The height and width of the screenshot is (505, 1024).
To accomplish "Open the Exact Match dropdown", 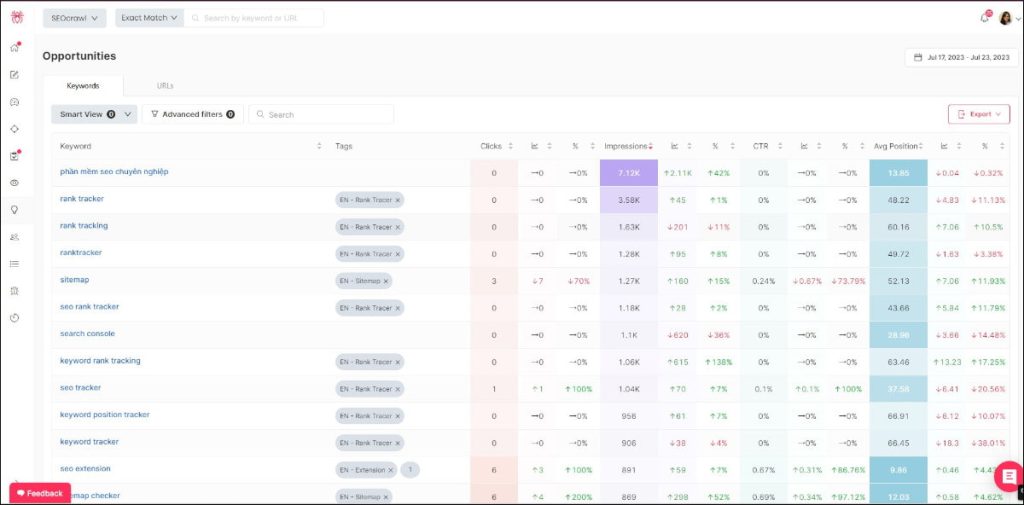I will (149, 18).
